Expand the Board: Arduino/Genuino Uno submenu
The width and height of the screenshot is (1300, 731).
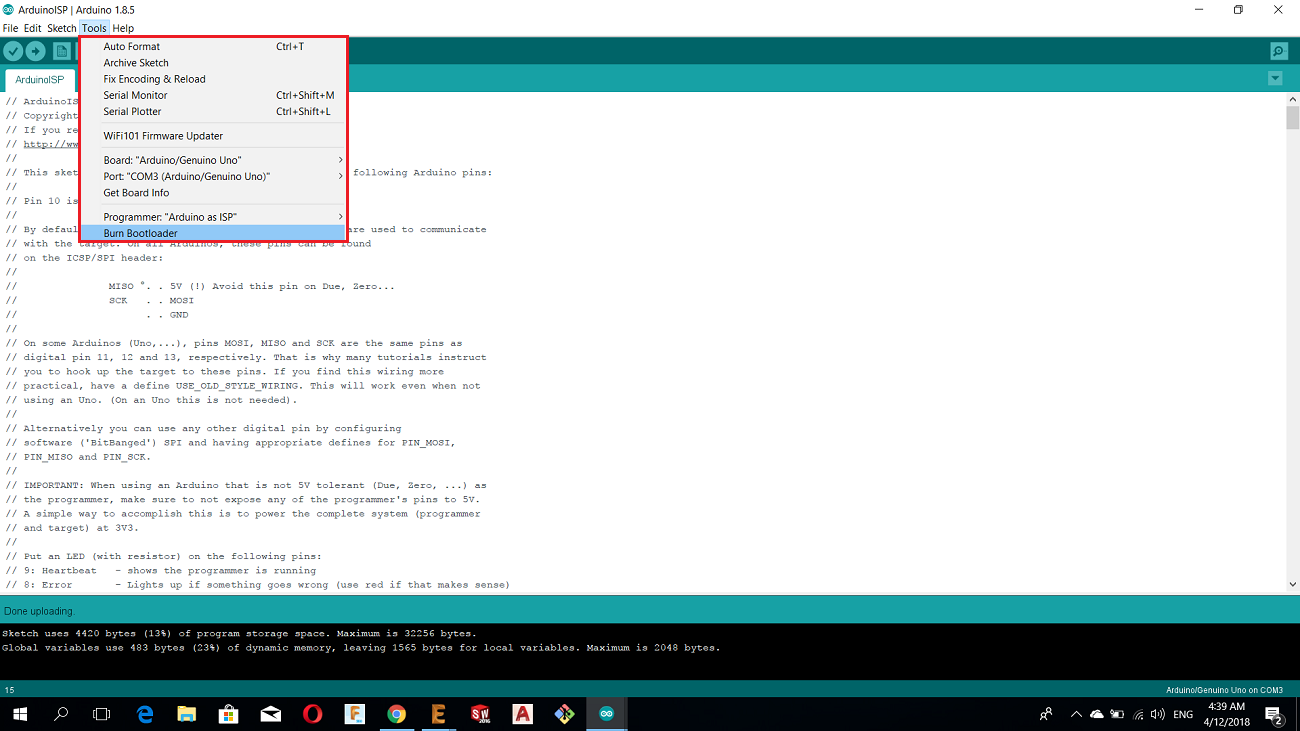click(212, 160)
